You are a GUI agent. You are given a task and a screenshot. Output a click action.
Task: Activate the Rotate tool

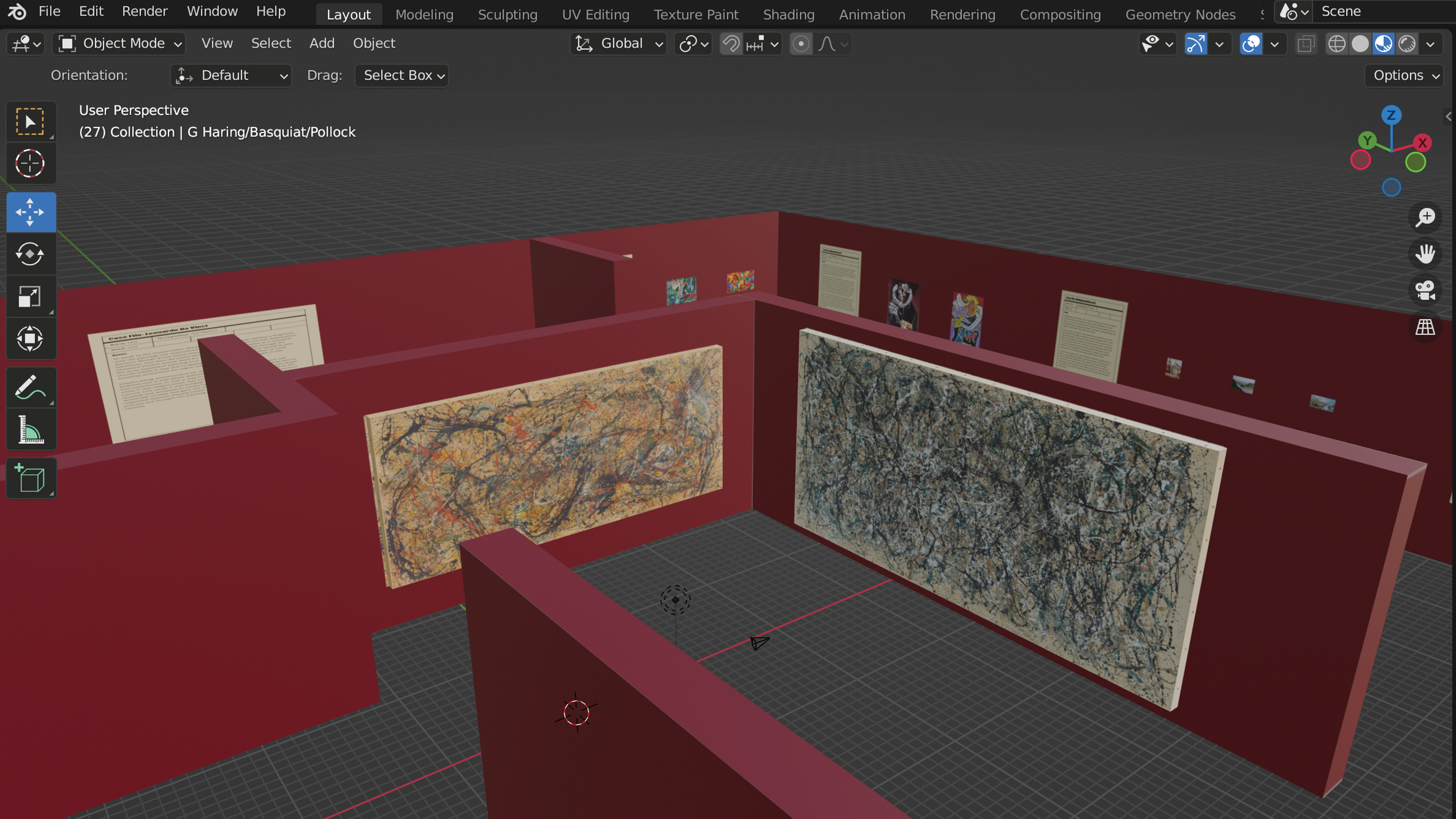pyautogui.click(x=30, y=254)
